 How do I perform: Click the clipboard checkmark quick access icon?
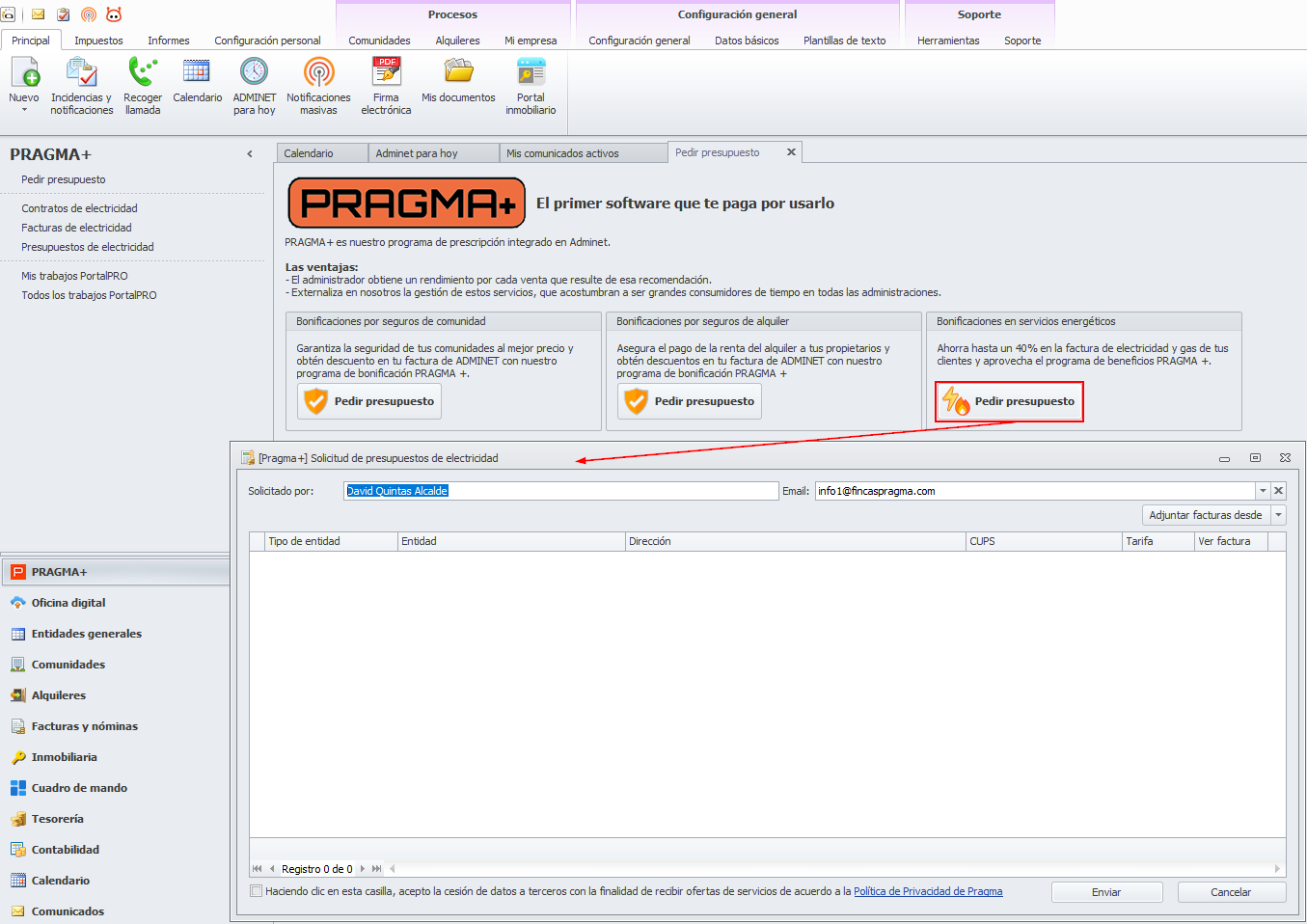click(x=64, y=14)
